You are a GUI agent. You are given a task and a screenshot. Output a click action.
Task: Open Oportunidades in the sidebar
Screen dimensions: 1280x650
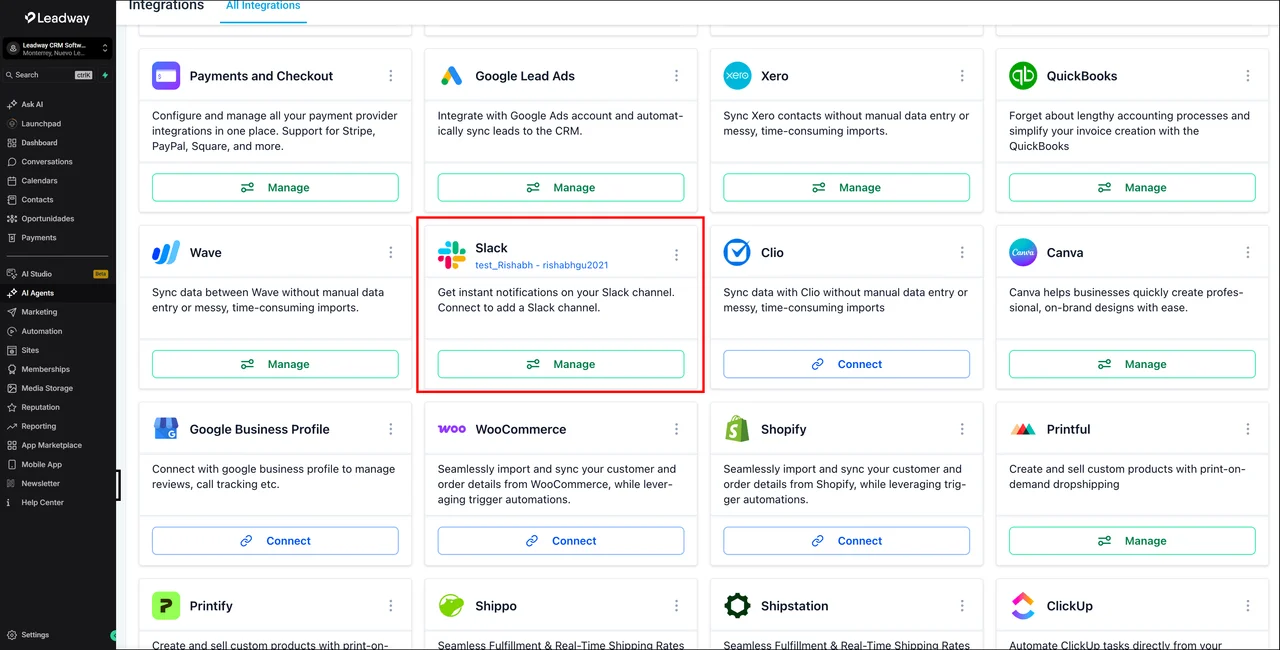(47, 219)
